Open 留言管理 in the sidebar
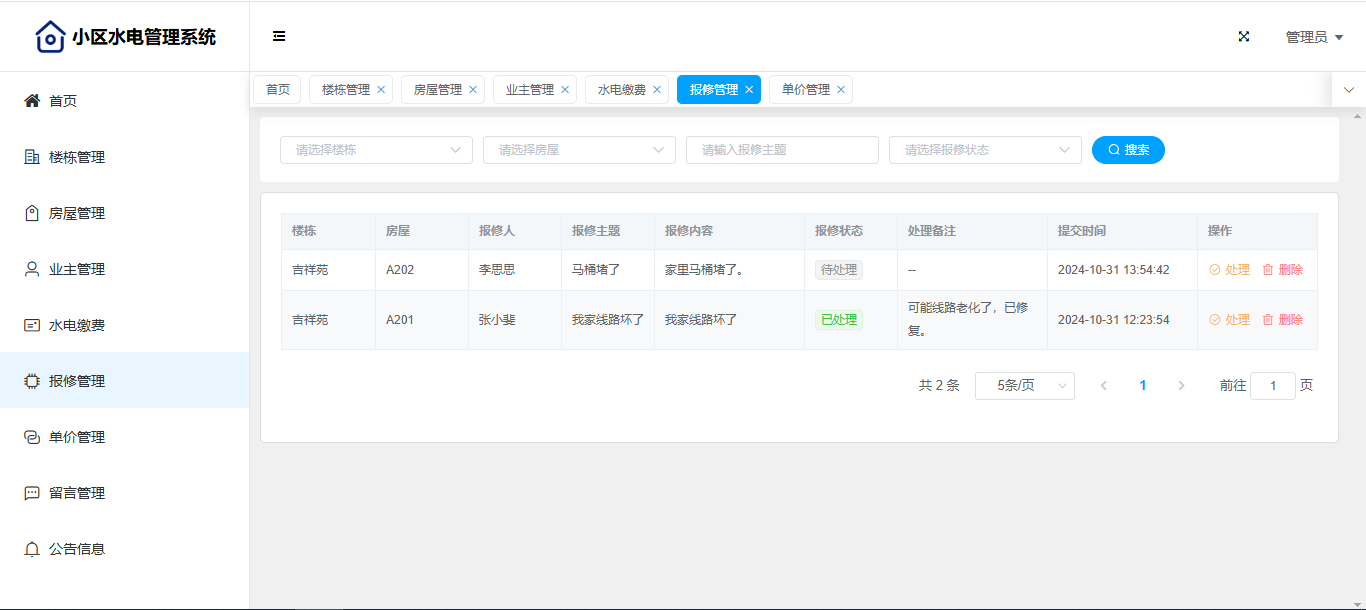This screenshot has width=1366, height=610. coord(77,493)
